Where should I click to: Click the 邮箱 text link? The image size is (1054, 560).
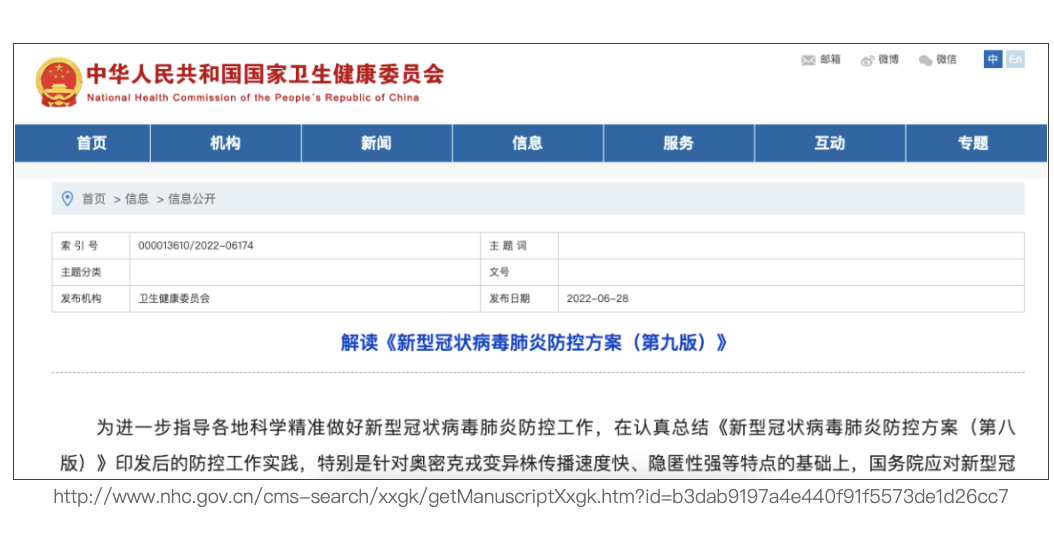[x=830, y=60]
